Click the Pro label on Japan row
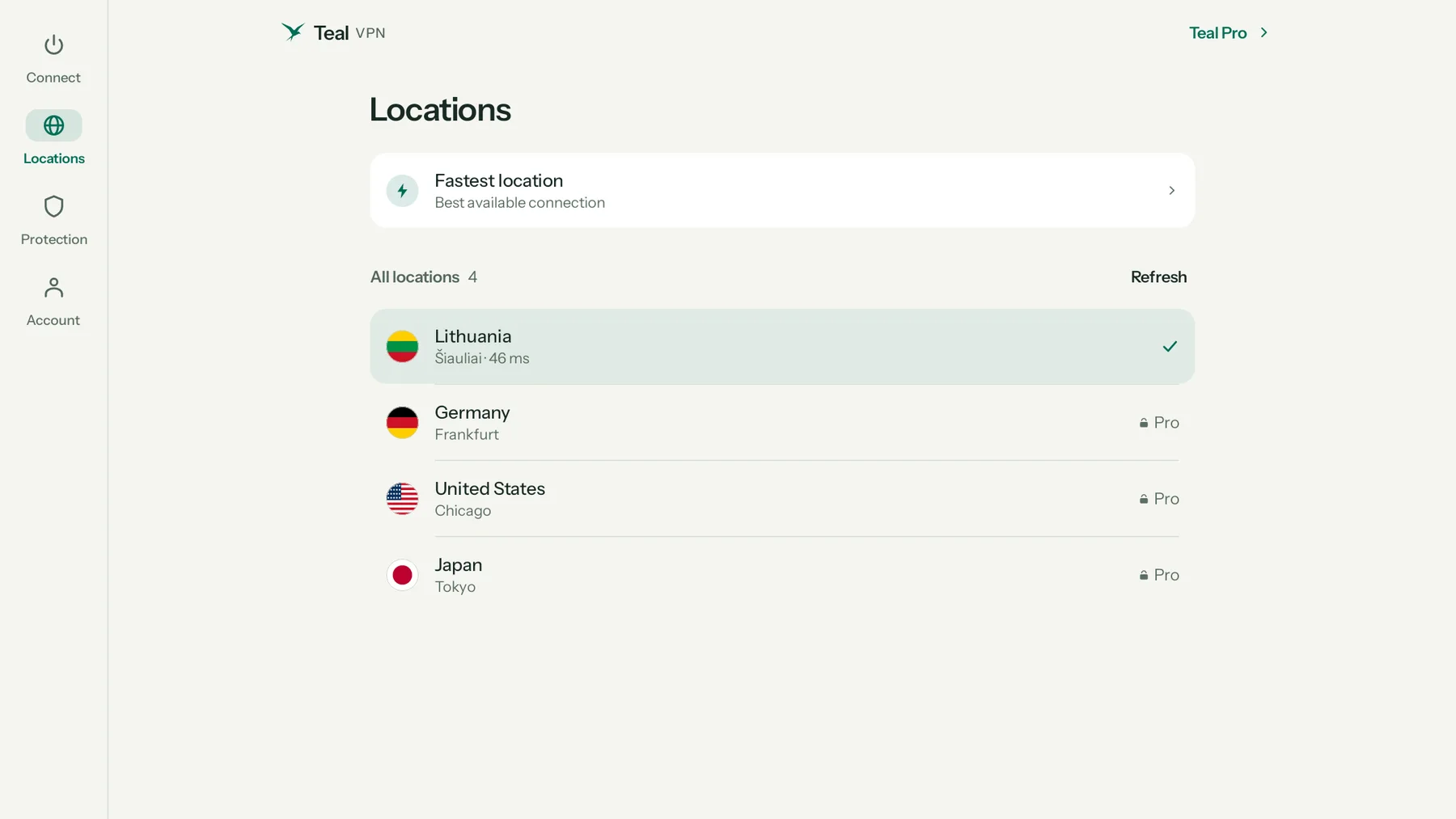 tap(1166, 575)
